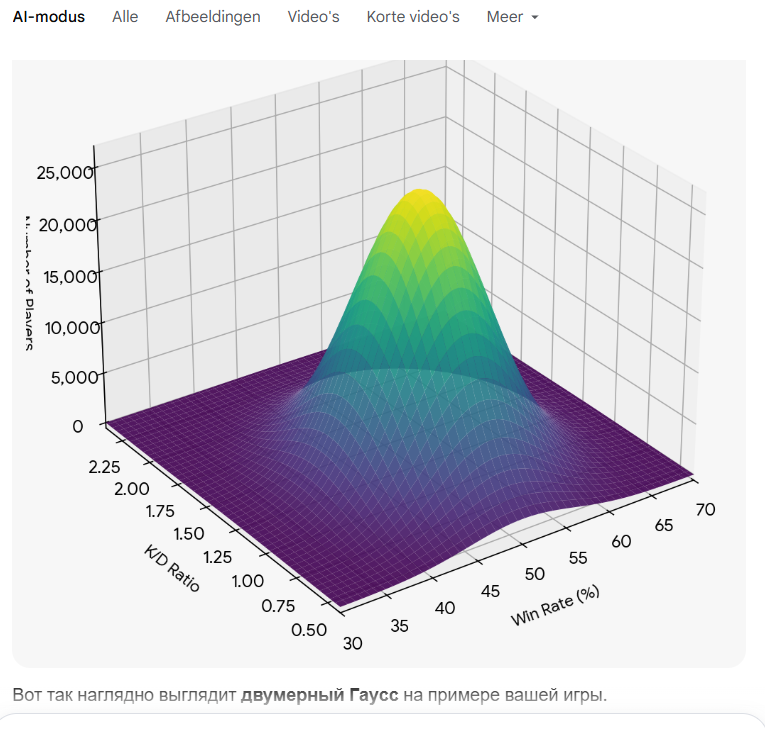Click the 2.25 tick on K/D axis

click(104, 467)
